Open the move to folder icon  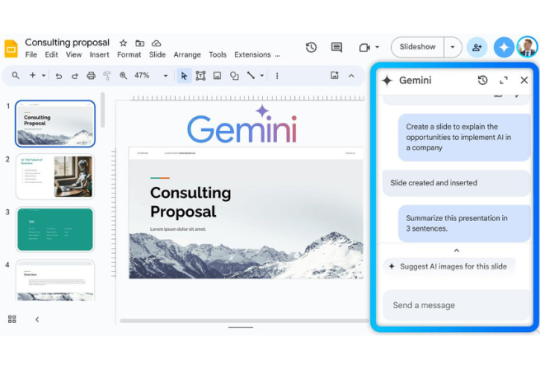pos(139,43)
